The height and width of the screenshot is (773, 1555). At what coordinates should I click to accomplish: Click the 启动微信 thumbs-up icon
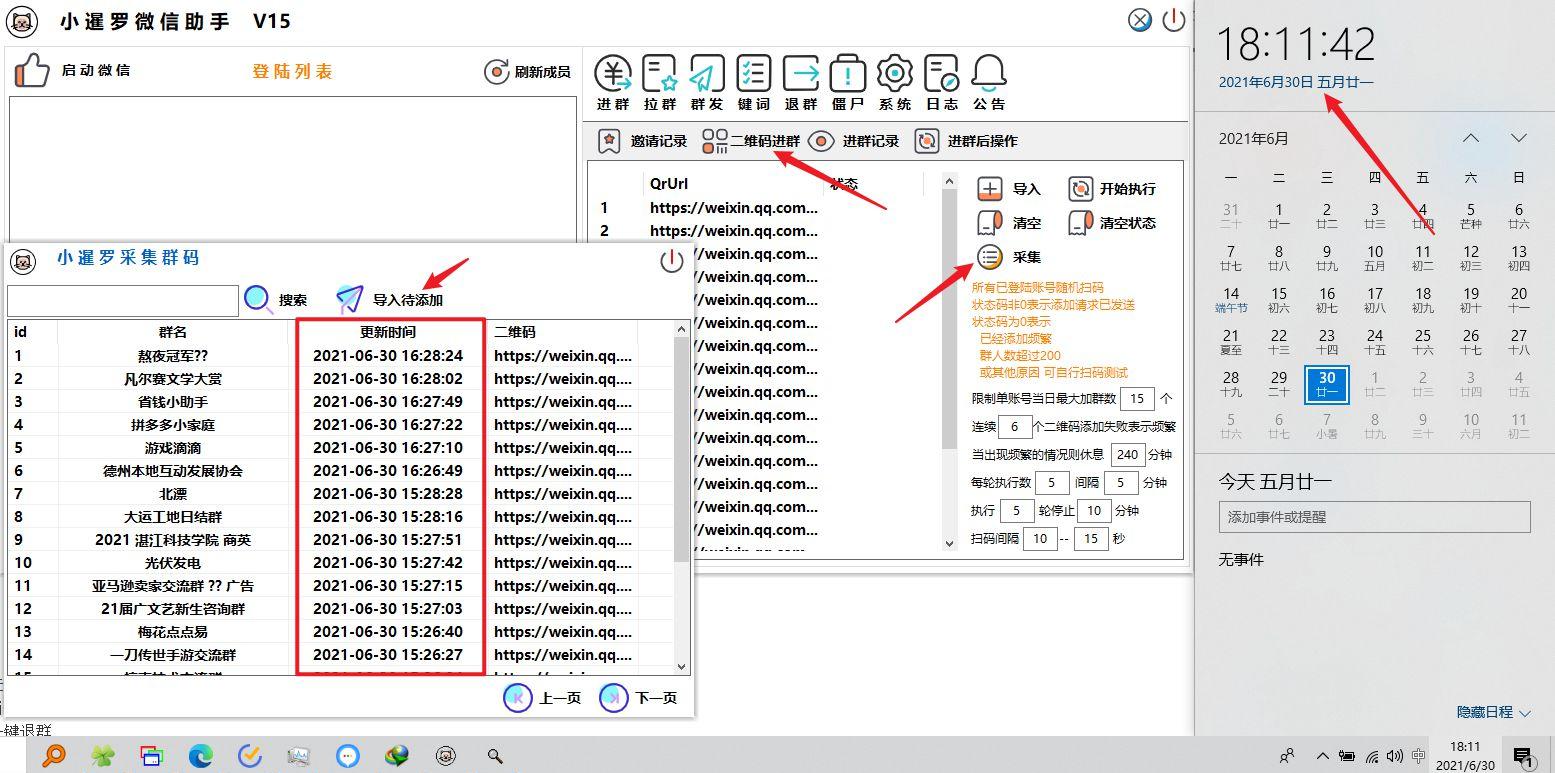[x=32, y=70]
